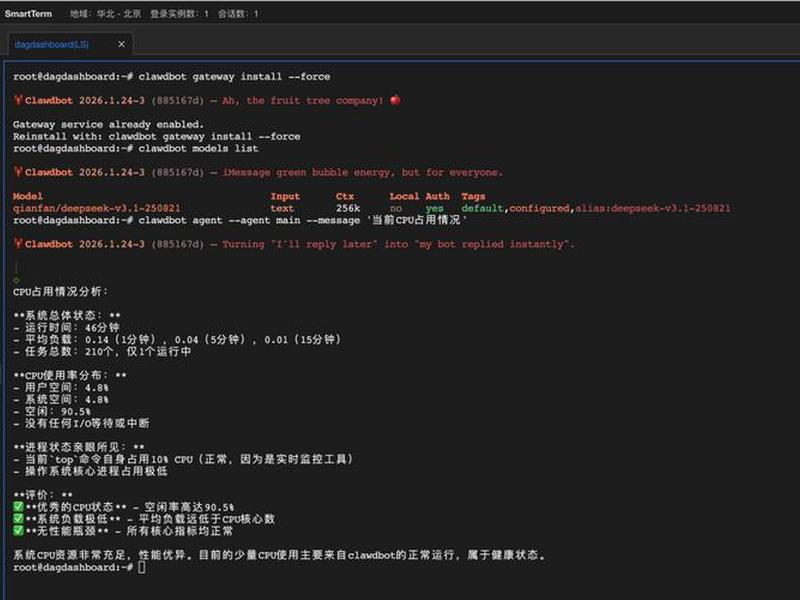800x600 pixels.
Task: Click the 平均负载 load average line
Action: pos(177,340)
